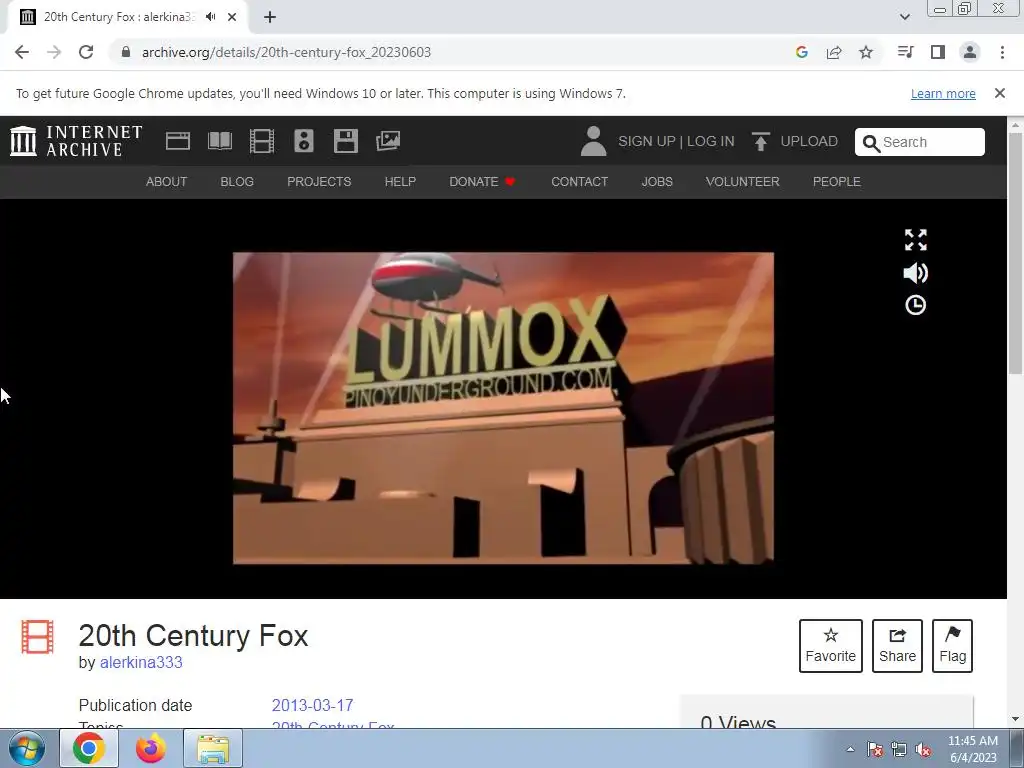Enter fullscreen theater mode via arrows icon

tap(916, 240)
